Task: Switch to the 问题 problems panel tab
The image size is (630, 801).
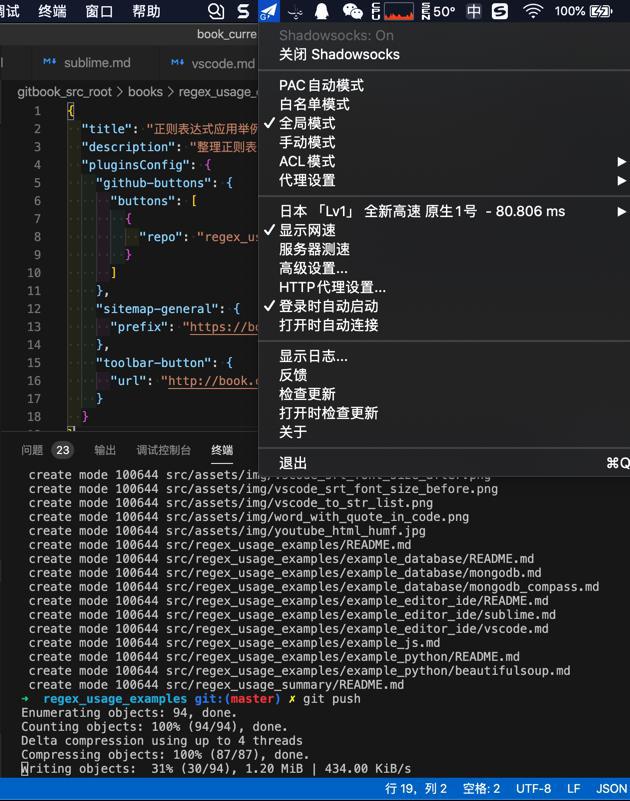Action: click(32, 450)
